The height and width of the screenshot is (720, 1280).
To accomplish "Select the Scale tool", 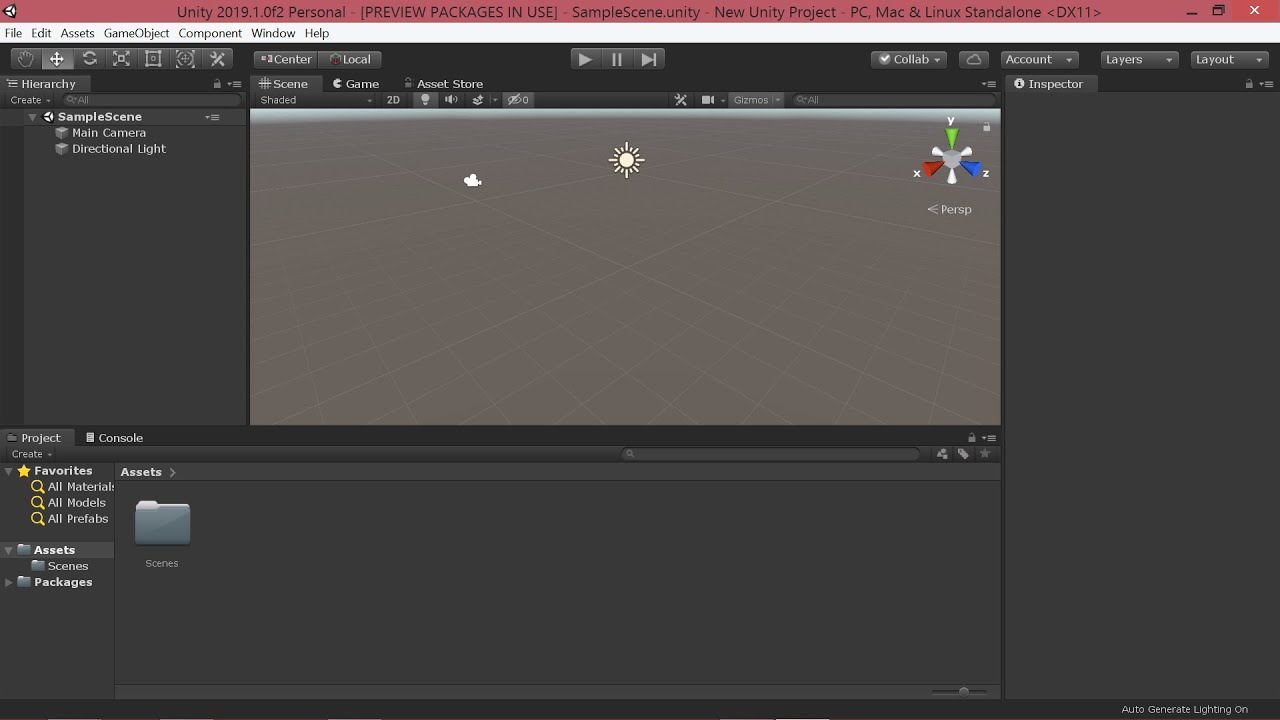I will pos(121,58).
